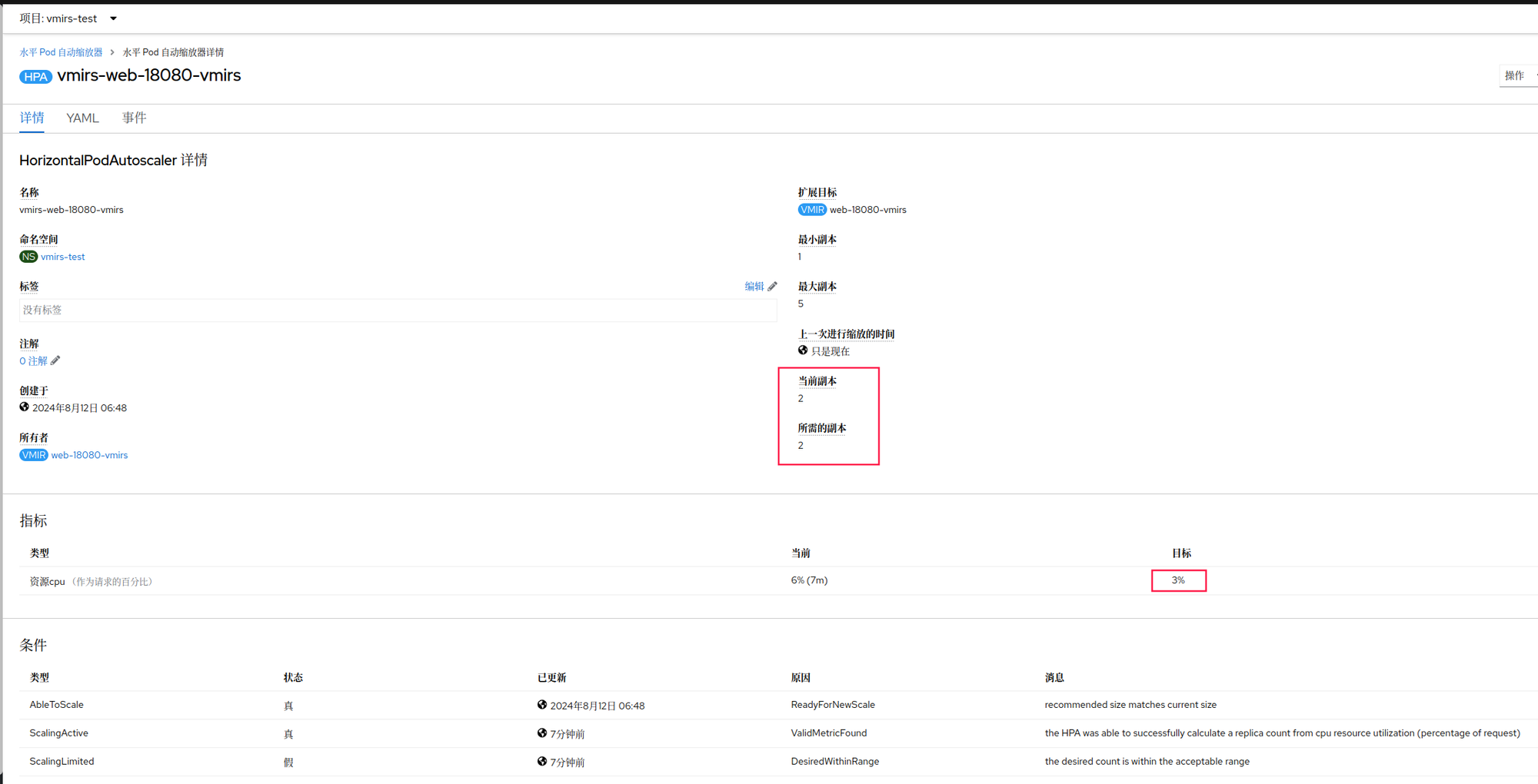Click the globe icon beside 只是现在

point(803,350)
